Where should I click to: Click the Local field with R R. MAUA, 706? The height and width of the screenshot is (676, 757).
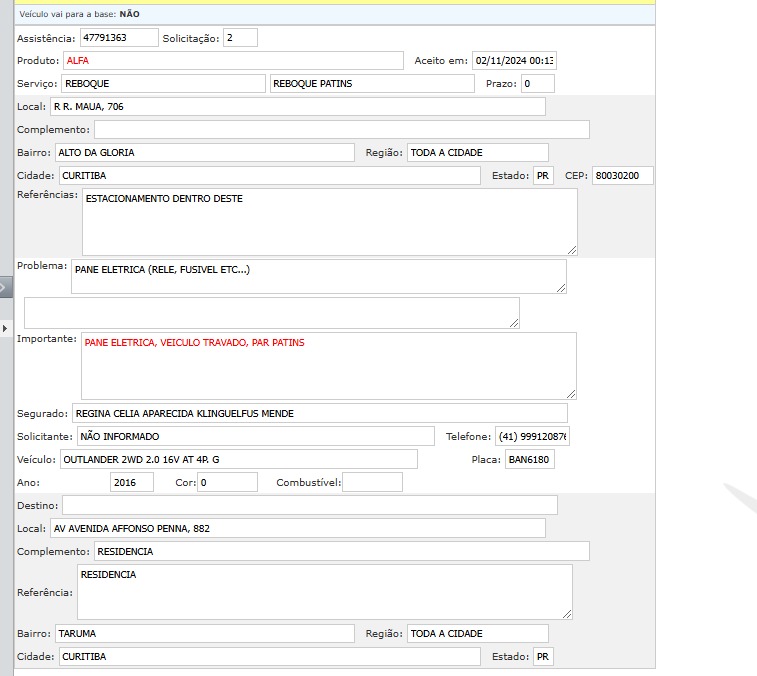point(297,106)
